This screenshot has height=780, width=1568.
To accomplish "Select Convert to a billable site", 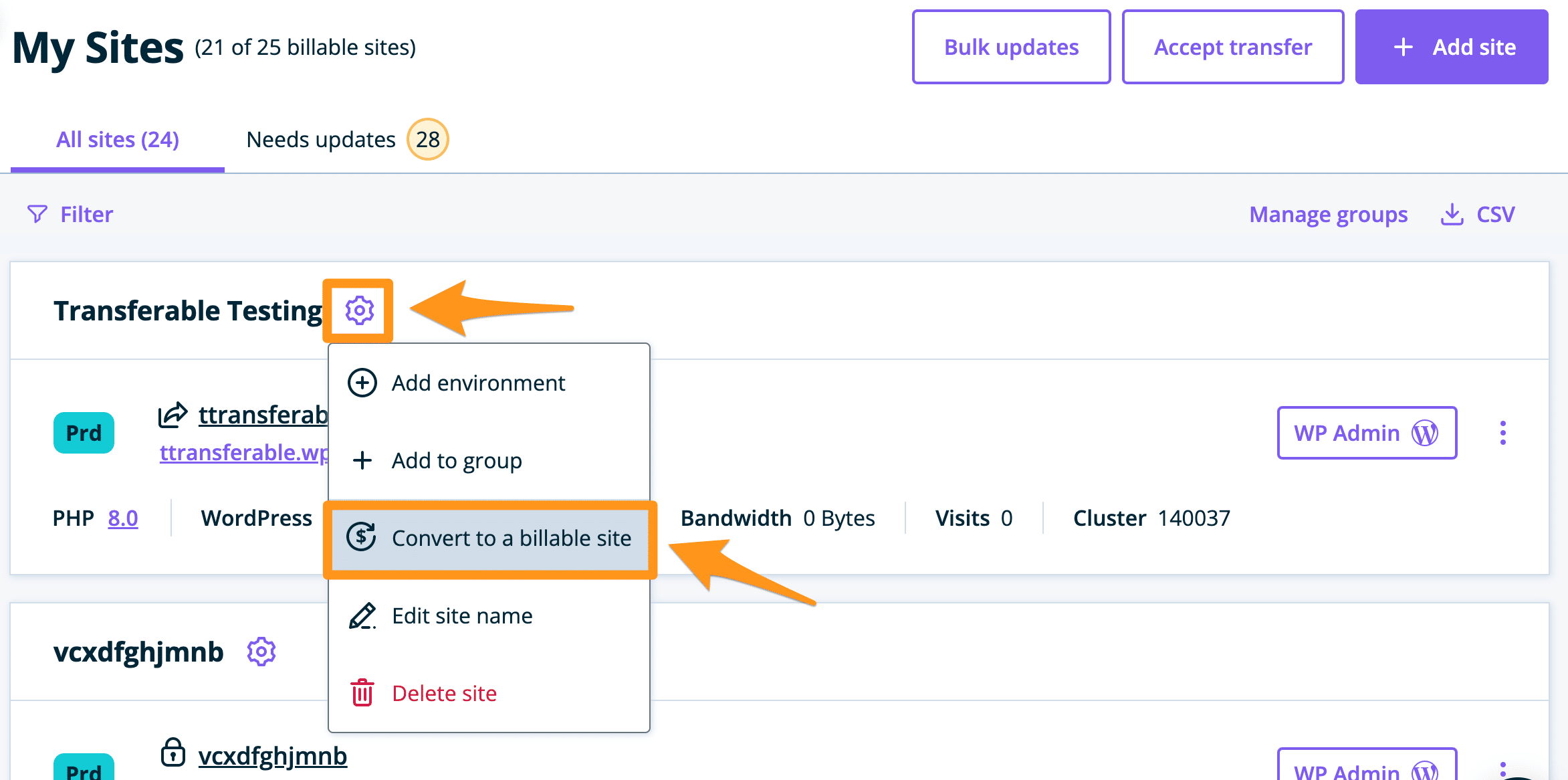I will coord(511,538).
